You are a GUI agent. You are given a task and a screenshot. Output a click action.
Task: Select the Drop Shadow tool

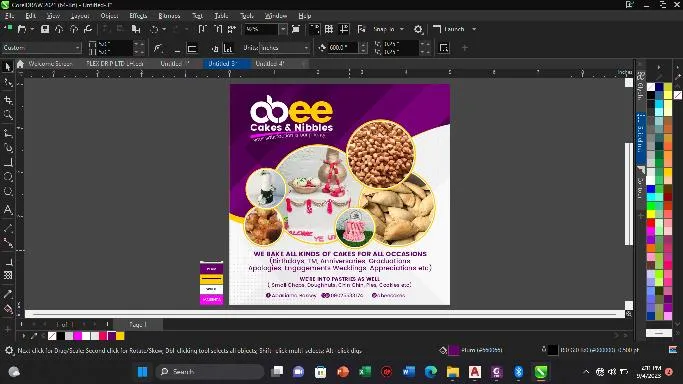[x=8, y=261]
